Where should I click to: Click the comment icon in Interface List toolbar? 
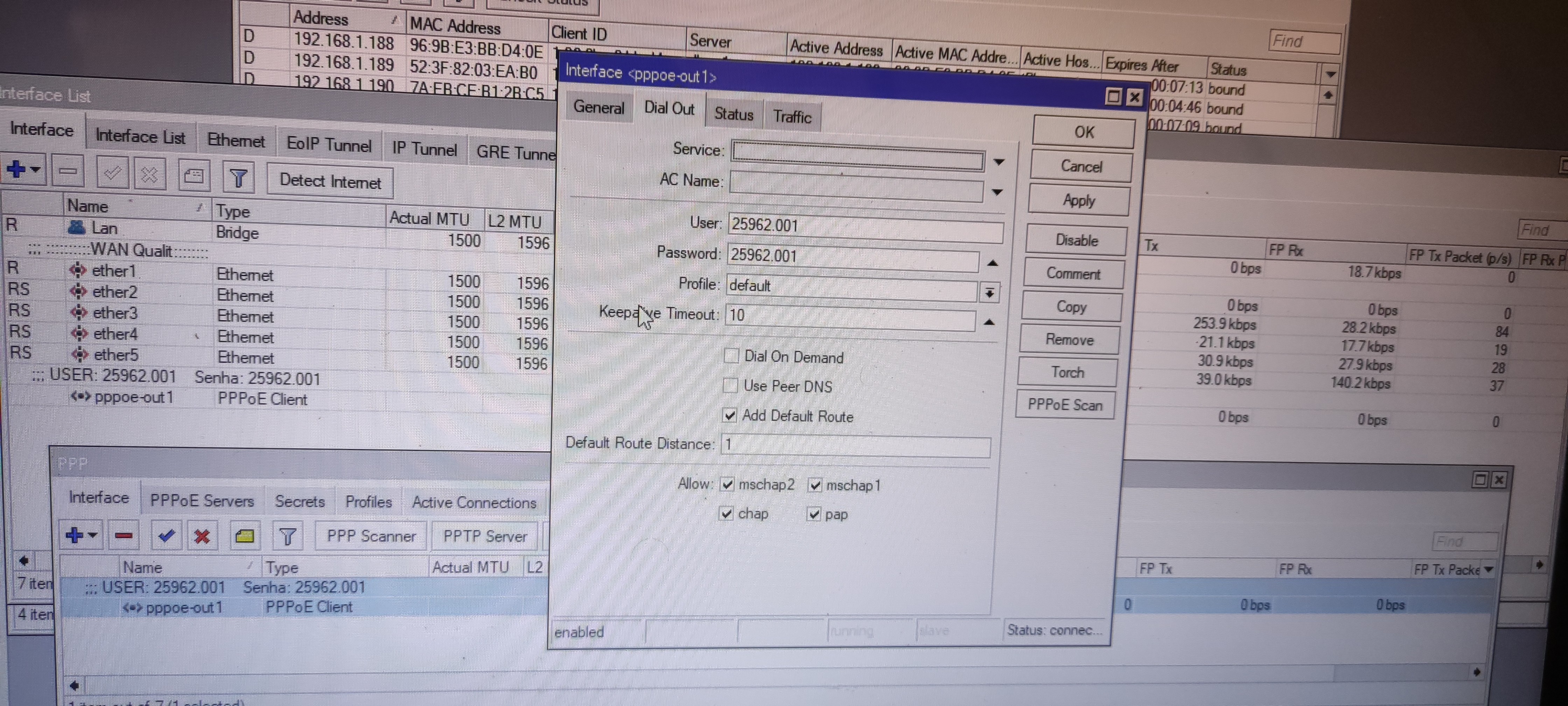tap(194, 176)
